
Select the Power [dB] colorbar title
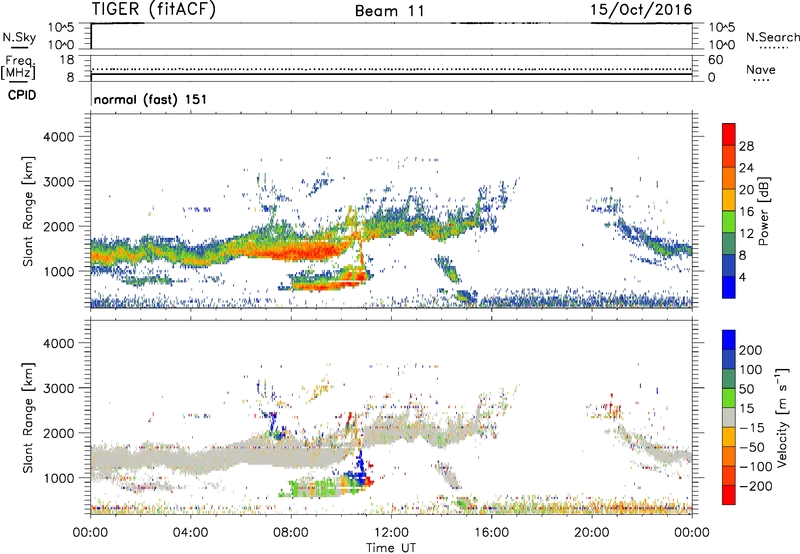pyautogui.click(x=763, y=211)
